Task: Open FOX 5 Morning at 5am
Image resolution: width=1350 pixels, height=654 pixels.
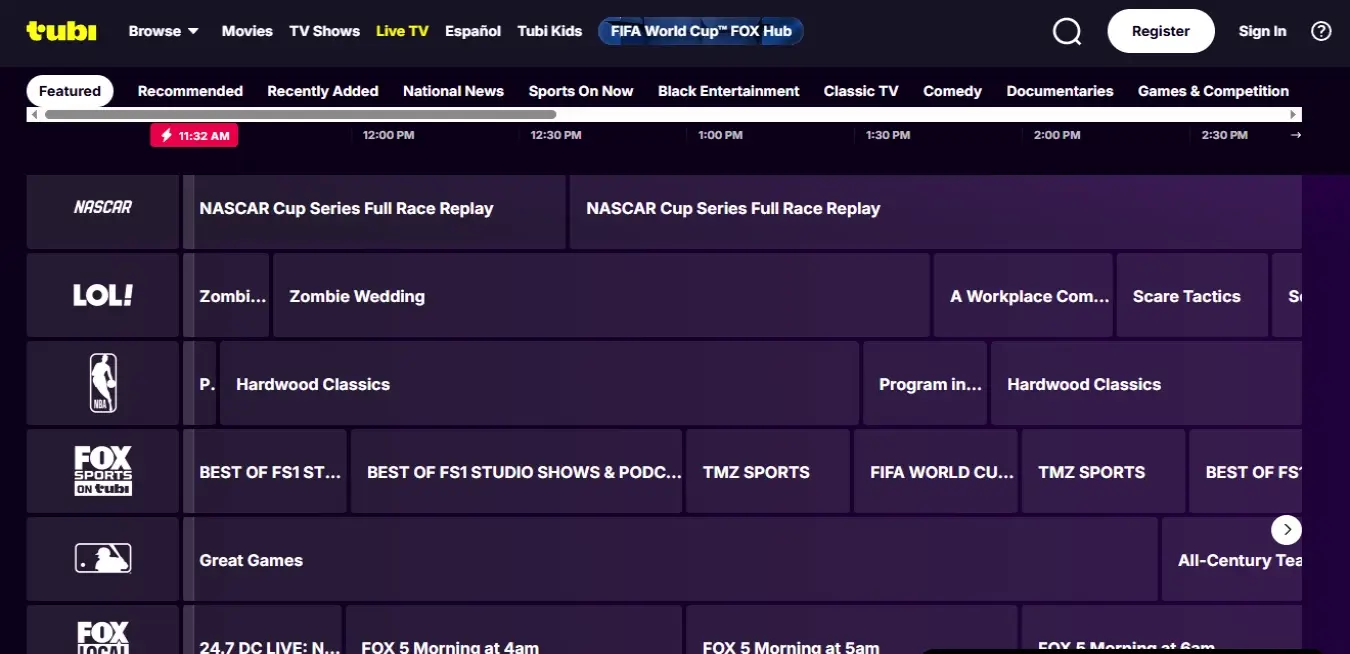Action: (852, 630)
